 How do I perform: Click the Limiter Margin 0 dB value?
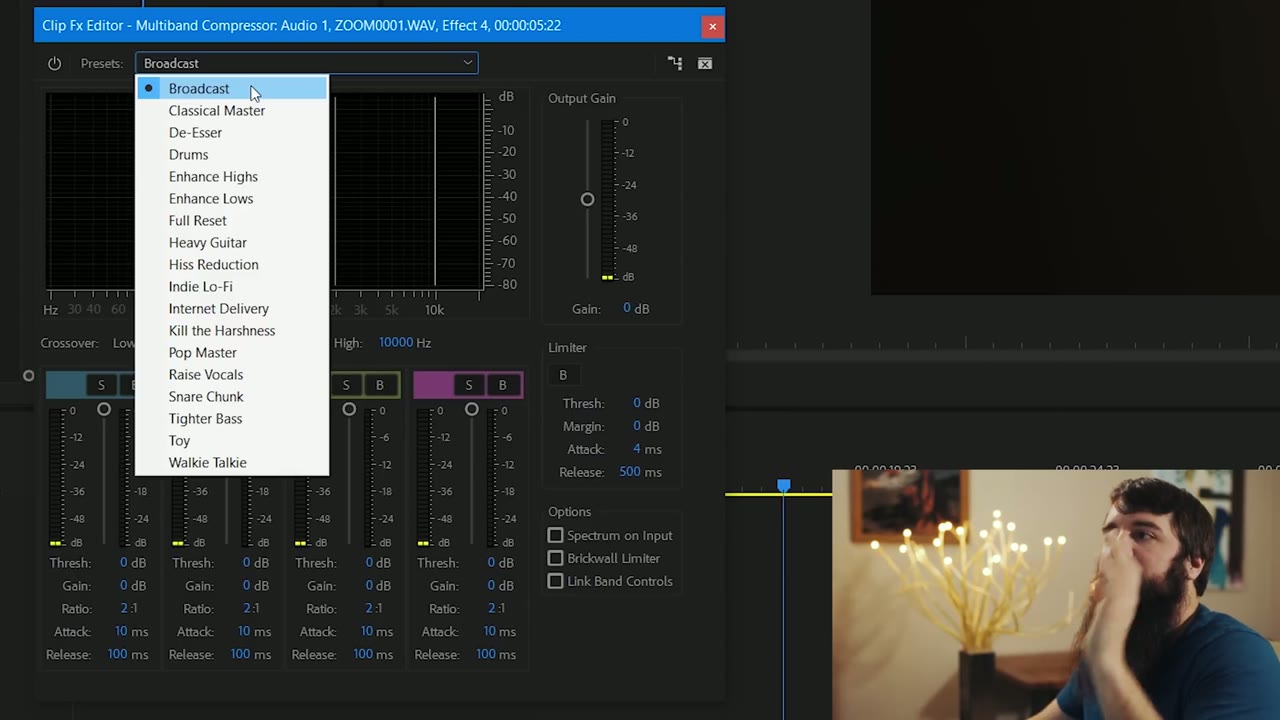pyautogui.click(x=646, y=426)
